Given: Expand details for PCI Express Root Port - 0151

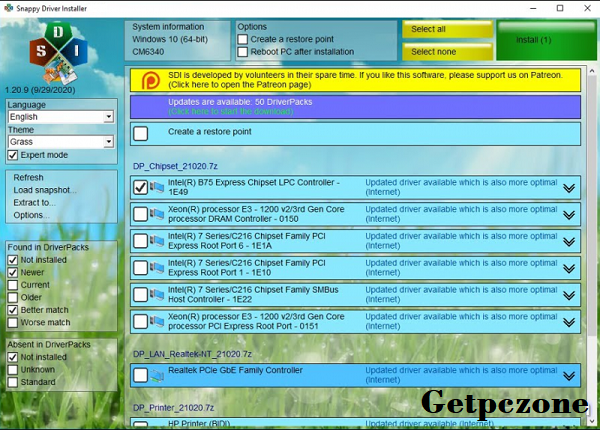Looking at the screenshot, I should tap(569, 322).
